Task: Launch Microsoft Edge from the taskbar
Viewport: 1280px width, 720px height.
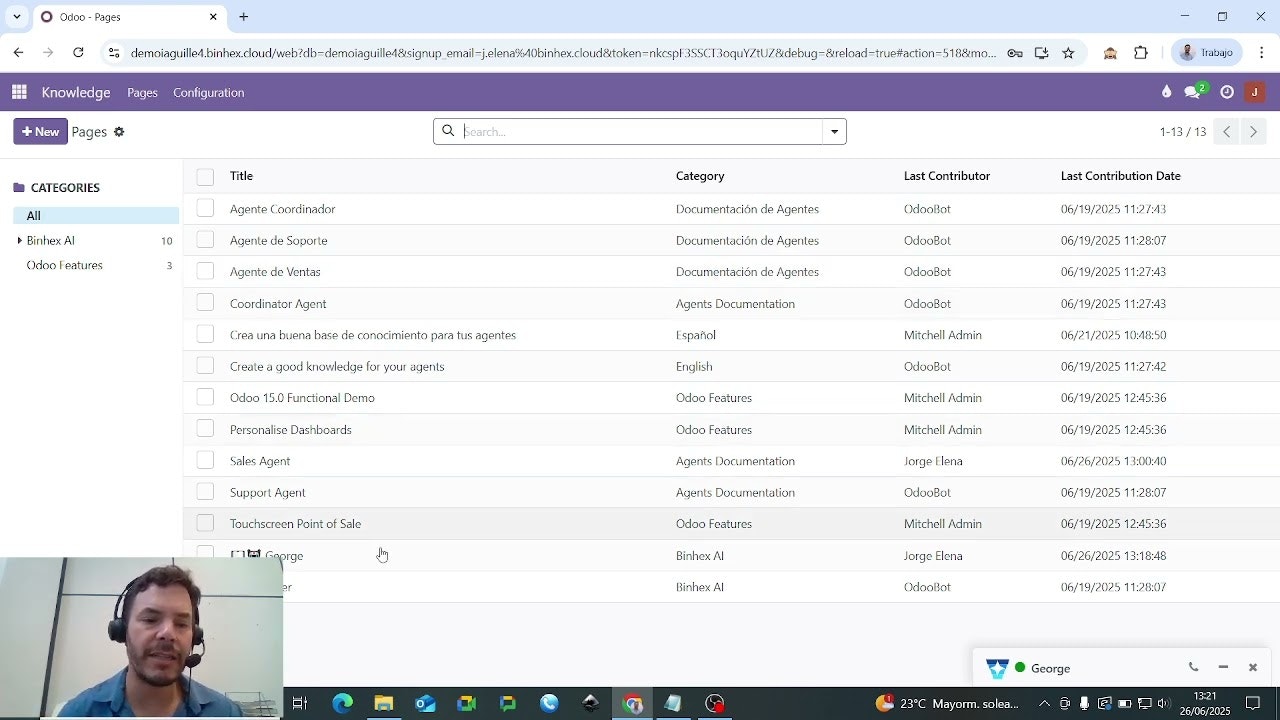Action: click(x=342, y=703)
